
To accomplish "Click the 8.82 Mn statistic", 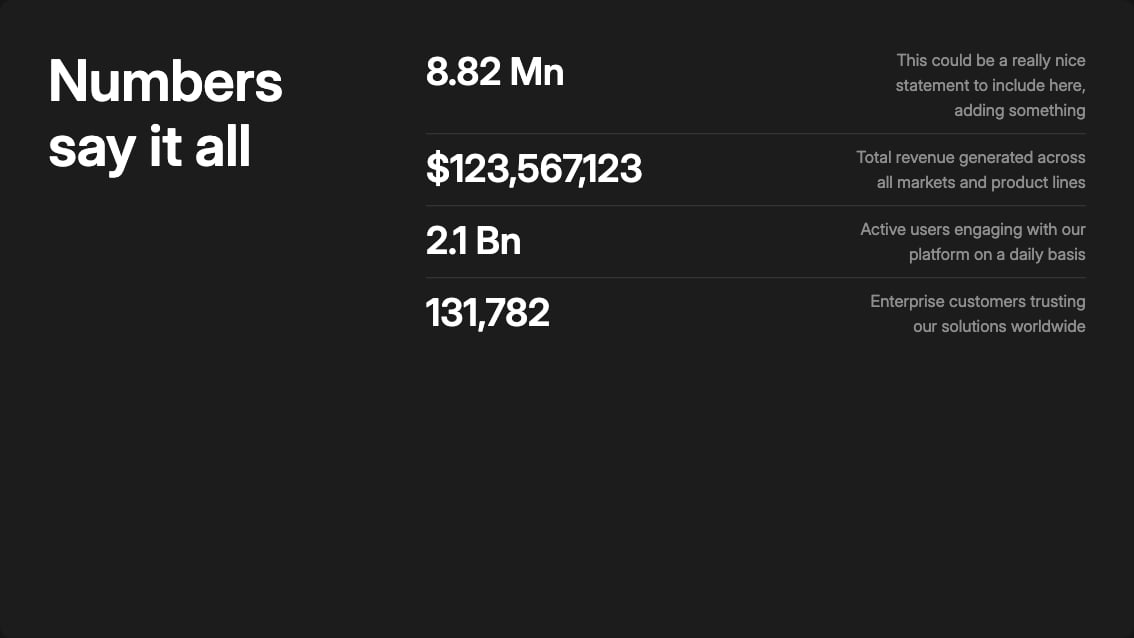I will (495, 72).
